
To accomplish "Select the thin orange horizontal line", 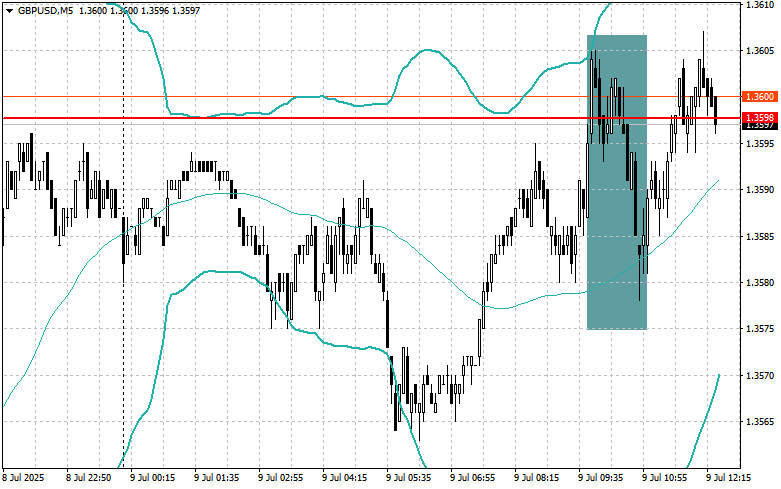I will point(371,97).
